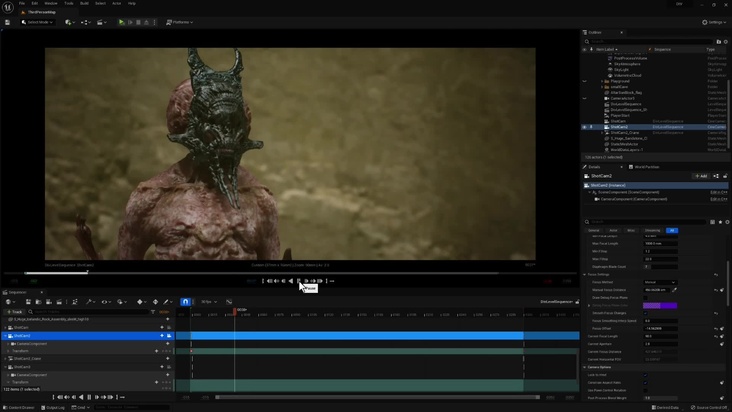The width and height of the screenshot is (732, 412).
Task: Toggle visibility eye for ShotCam2 in the Outliner
Action: [584, 127]
